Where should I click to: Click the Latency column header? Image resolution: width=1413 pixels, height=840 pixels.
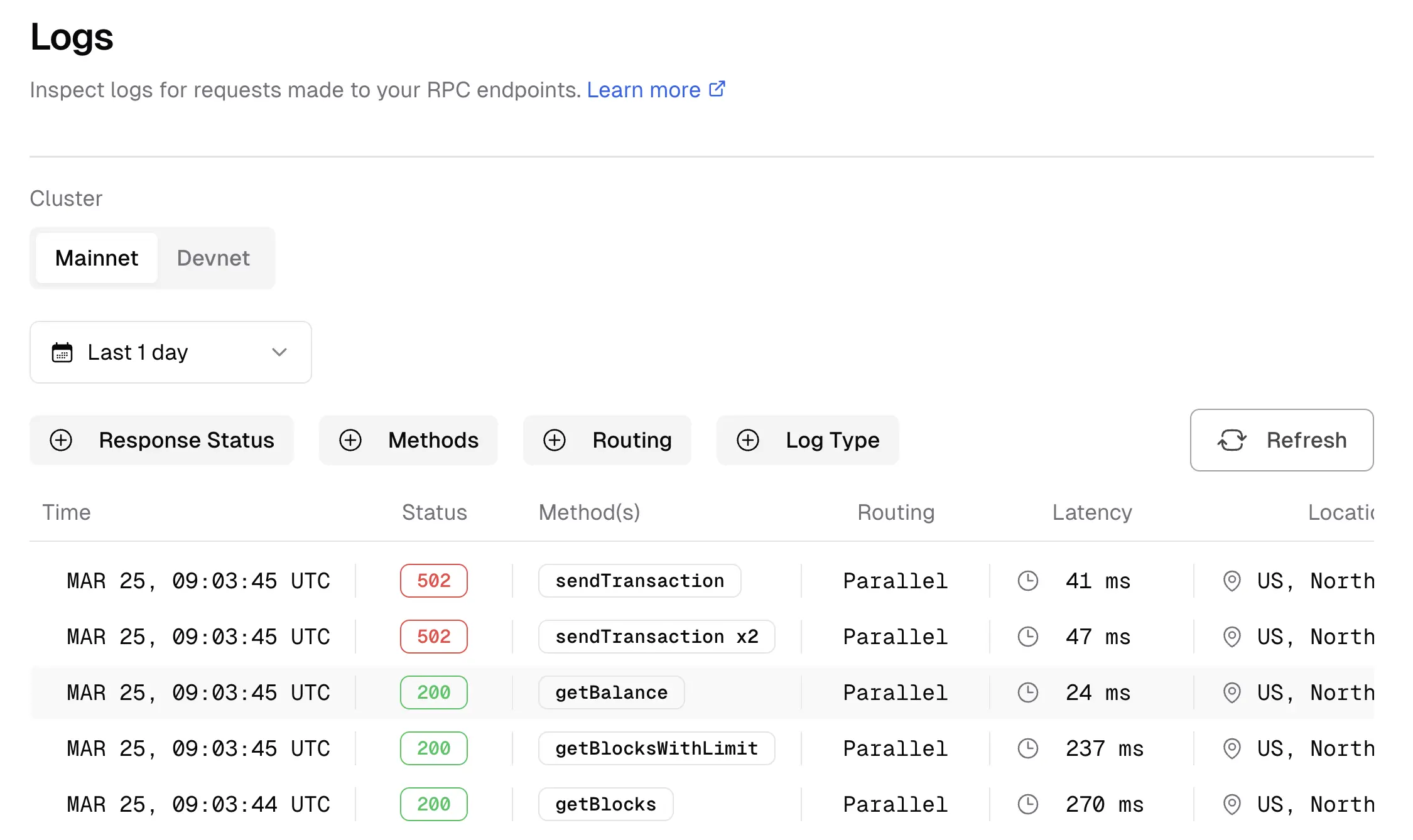coord(1092,512)
